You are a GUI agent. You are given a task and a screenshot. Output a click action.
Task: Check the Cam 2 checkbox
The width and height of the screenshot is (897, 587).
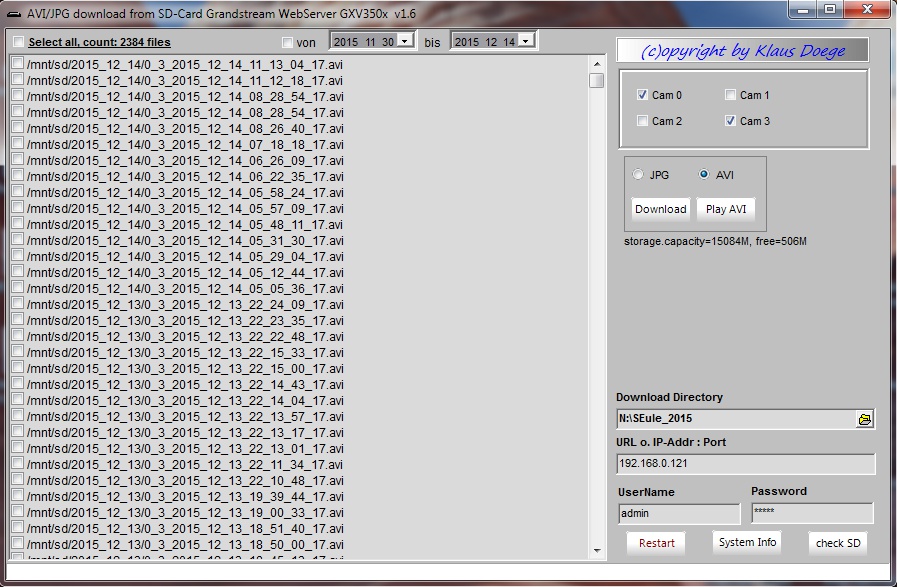pos(642,121)
